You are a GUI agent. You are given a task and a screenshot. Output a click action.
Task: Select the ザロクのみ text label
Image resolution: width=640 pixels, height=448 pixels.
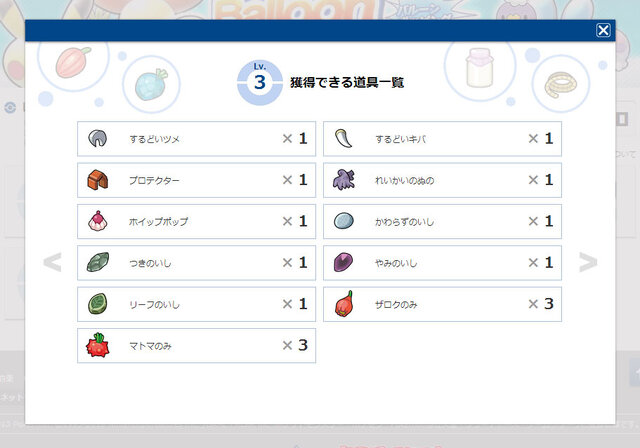(x=396, y=304)
